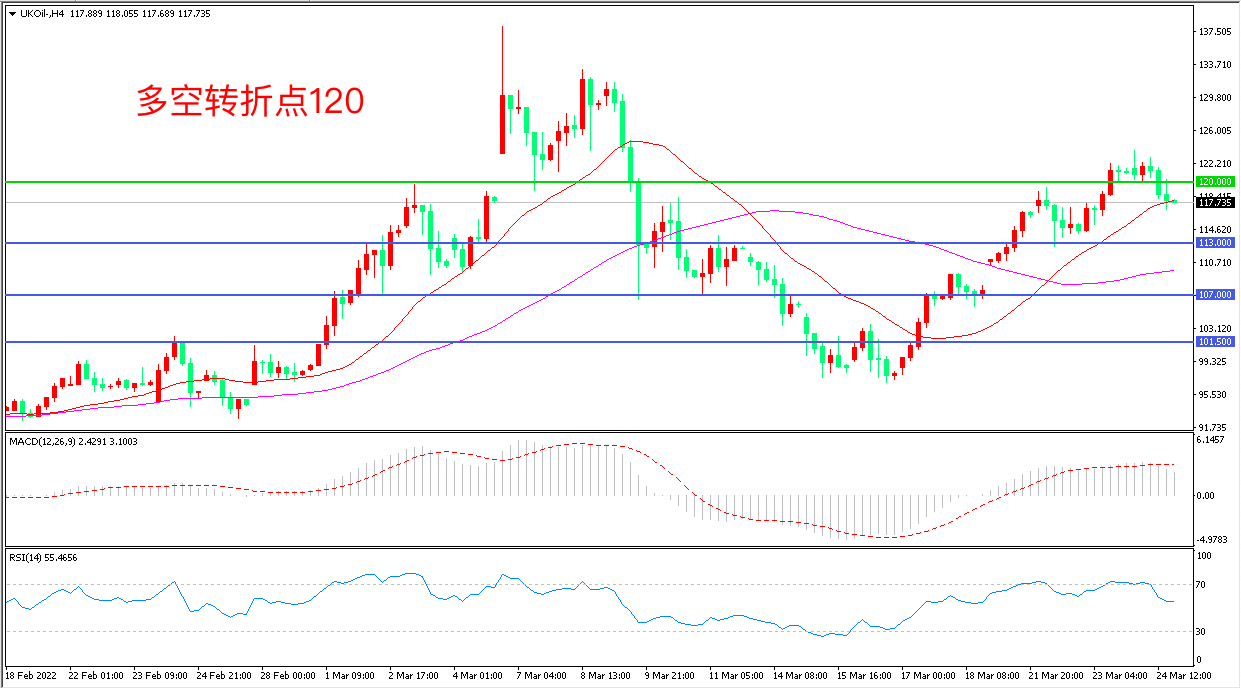Image resolution: width=1241 pixels, height=688 pixels.
Task: Click the 1 Mar 09:00 time axis label
Action: point(350,676)
